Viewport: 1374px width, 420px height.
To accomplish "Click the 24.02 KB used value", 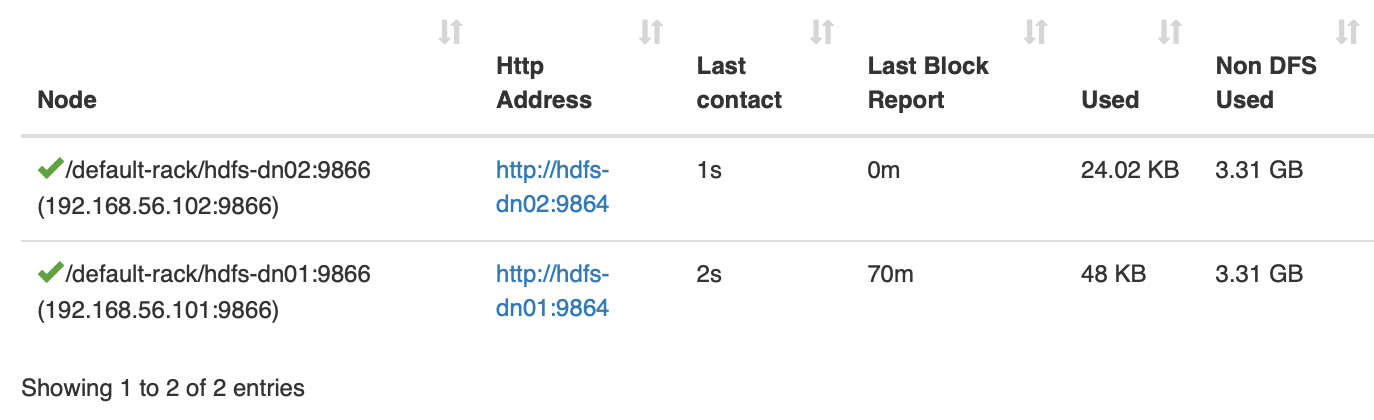I will (x=1130, y=170).
